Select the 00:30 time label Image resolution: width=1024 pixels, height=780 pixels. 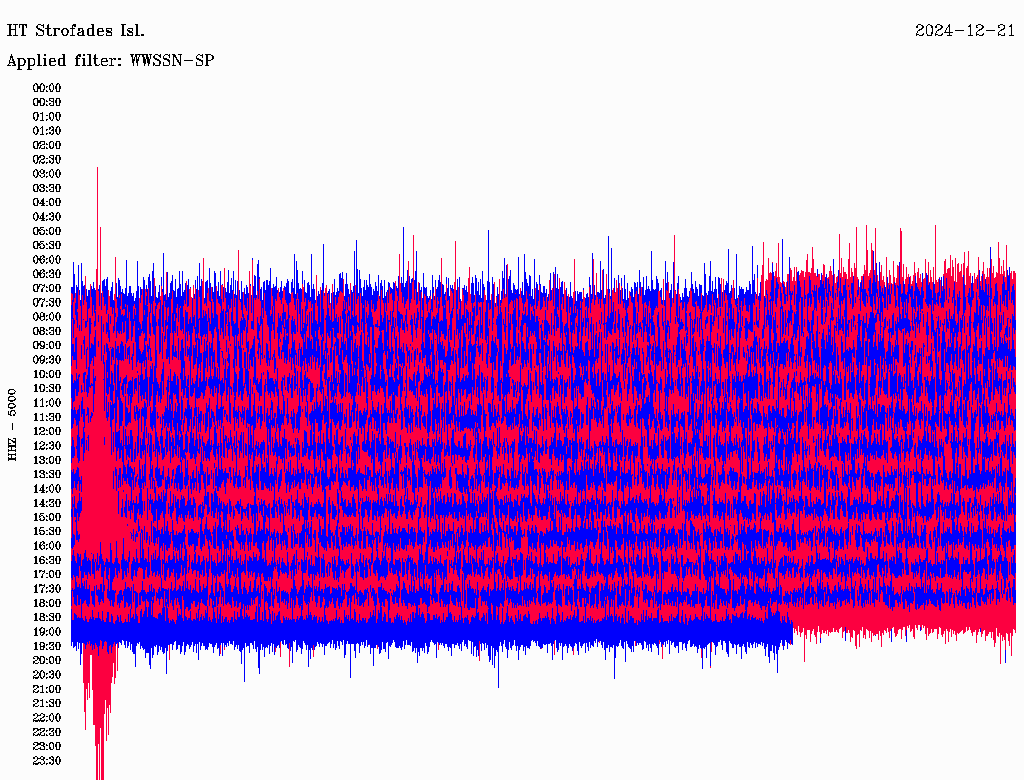(x=47, y=102)
